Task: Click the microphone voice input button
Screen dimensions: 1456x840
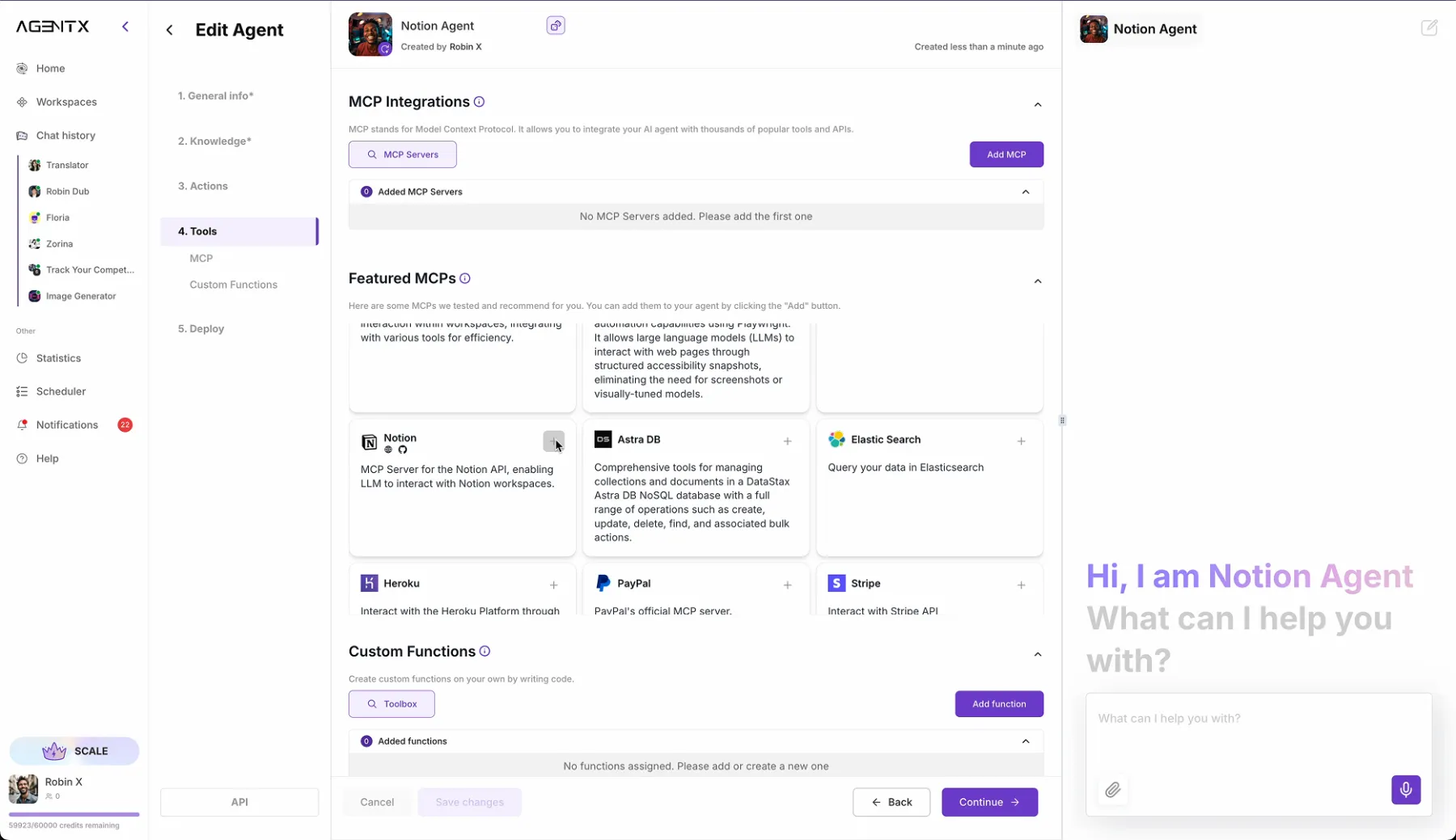Action: click(x=1406, y=790)
